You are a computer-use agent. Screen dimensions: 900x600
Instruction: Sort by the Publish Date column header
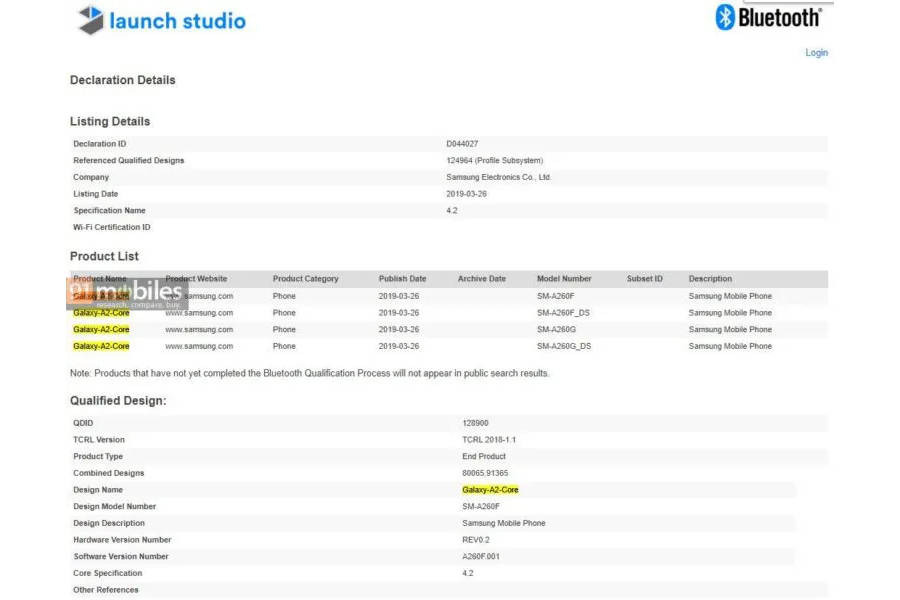[402, 278]
